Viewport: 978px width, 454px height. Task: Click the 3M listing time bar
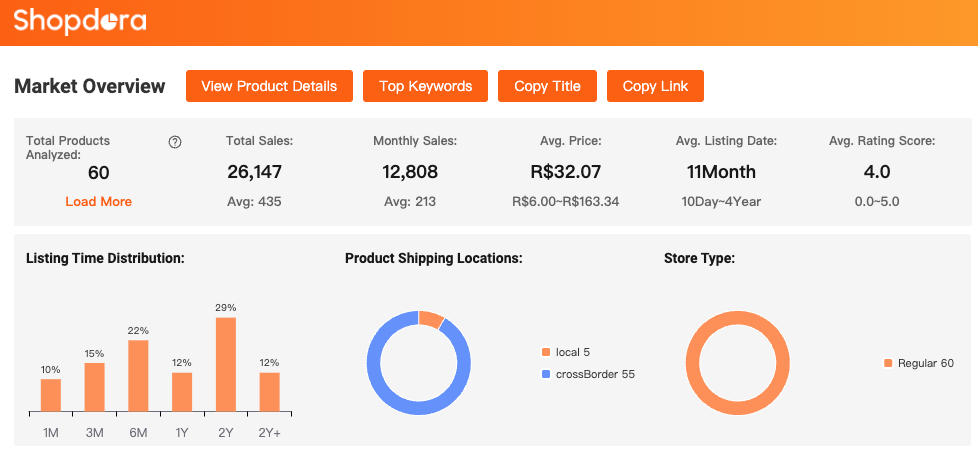94,388
